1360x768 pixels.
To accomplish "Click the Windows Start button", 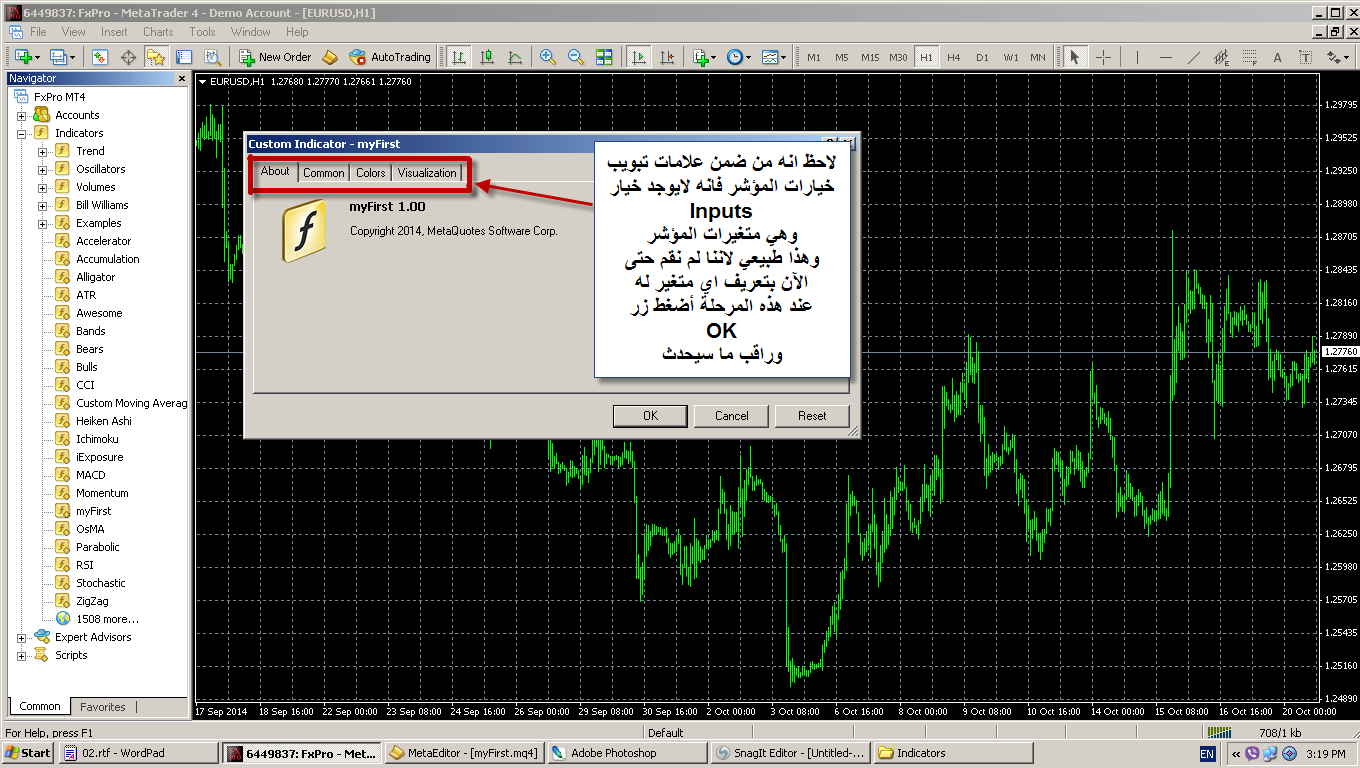I will coord(28,753).
